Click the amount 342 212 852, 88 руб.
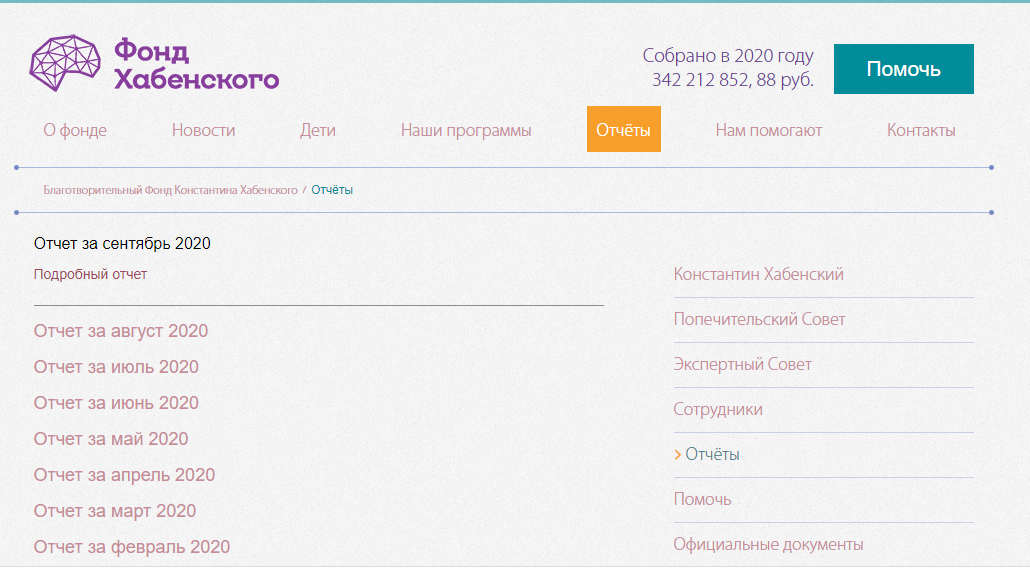The width and height of the screenshot is (1030, 569). click(732, 80)
